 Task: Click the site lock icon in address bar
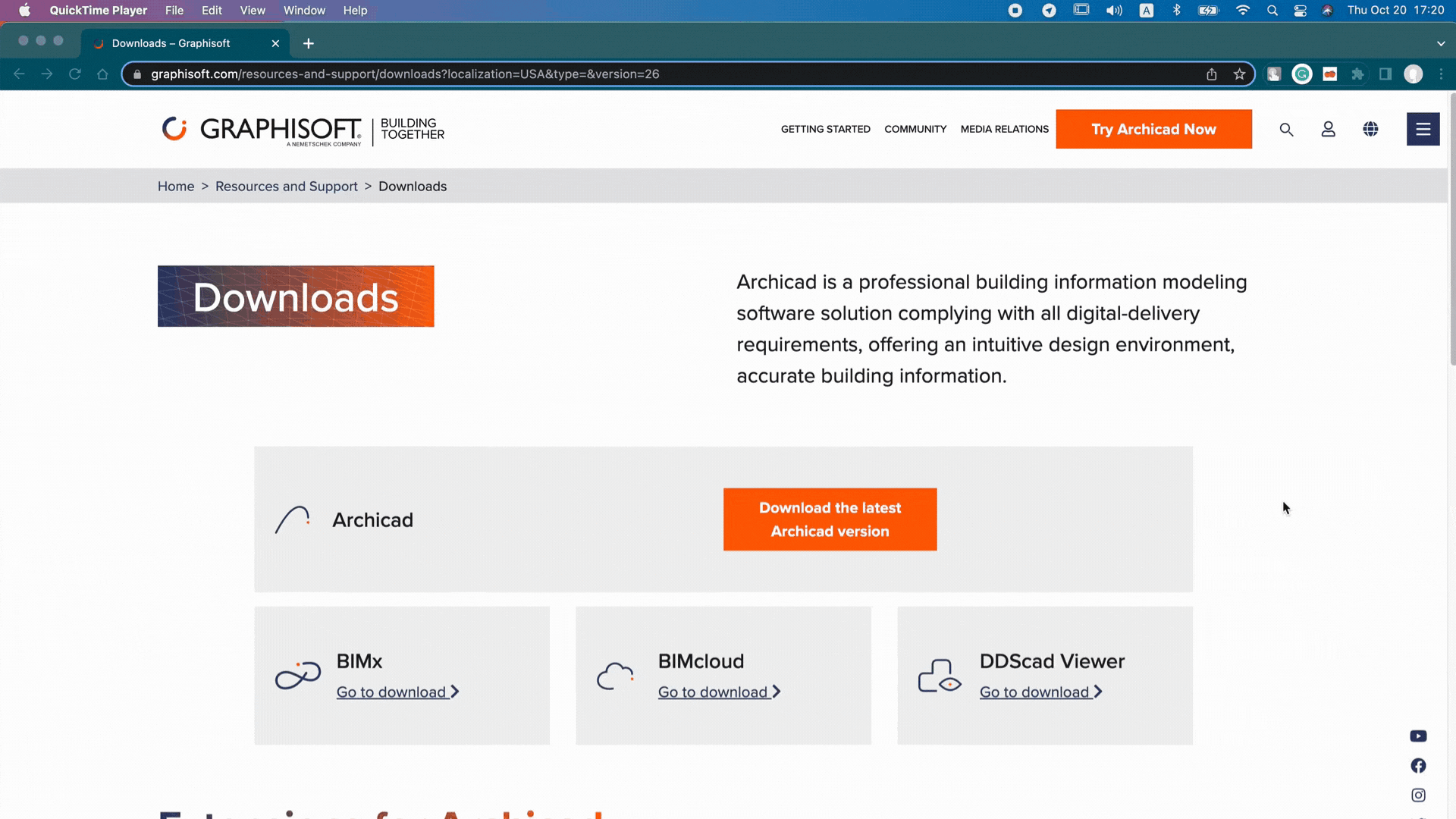[137, 74]
